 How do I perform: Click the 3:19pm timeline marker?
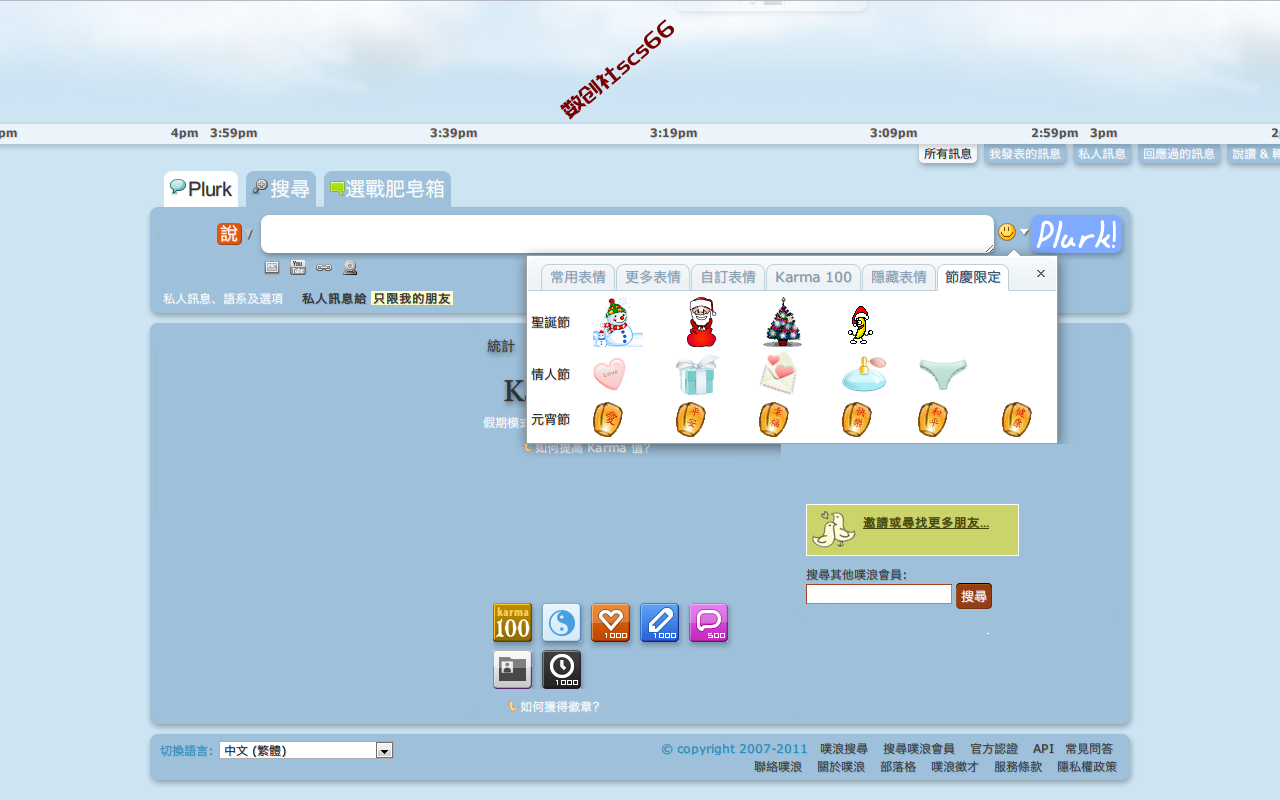[x=673, y=133]
